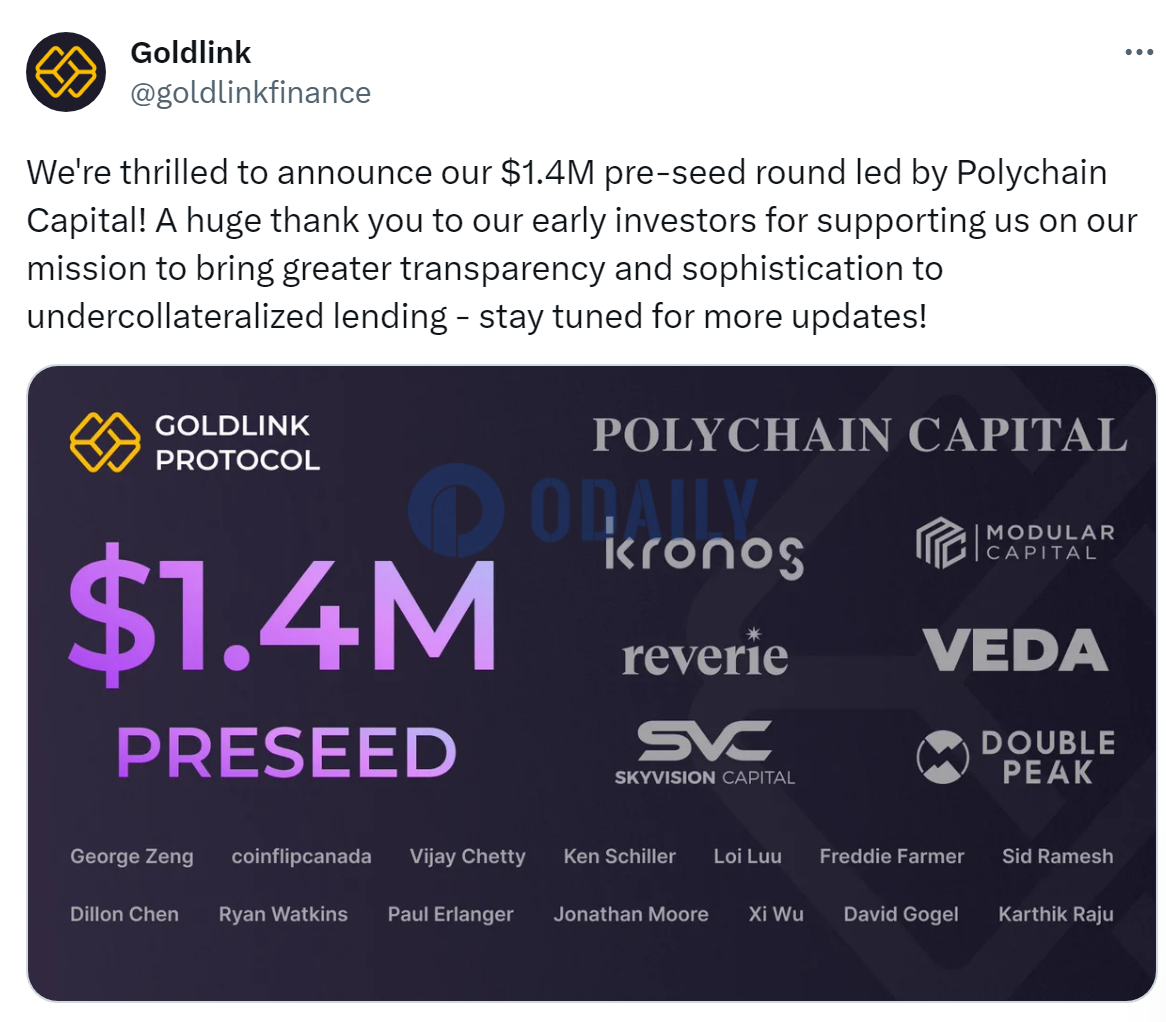
Task: Click the tweet announcement text
Action: click(x=582, y=244)
